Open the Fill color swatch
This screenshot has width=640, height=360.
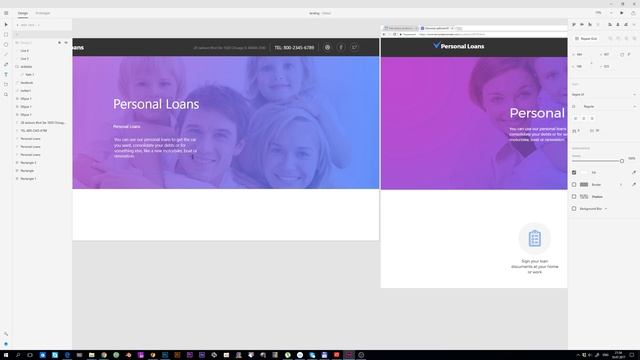pos(584,173)
